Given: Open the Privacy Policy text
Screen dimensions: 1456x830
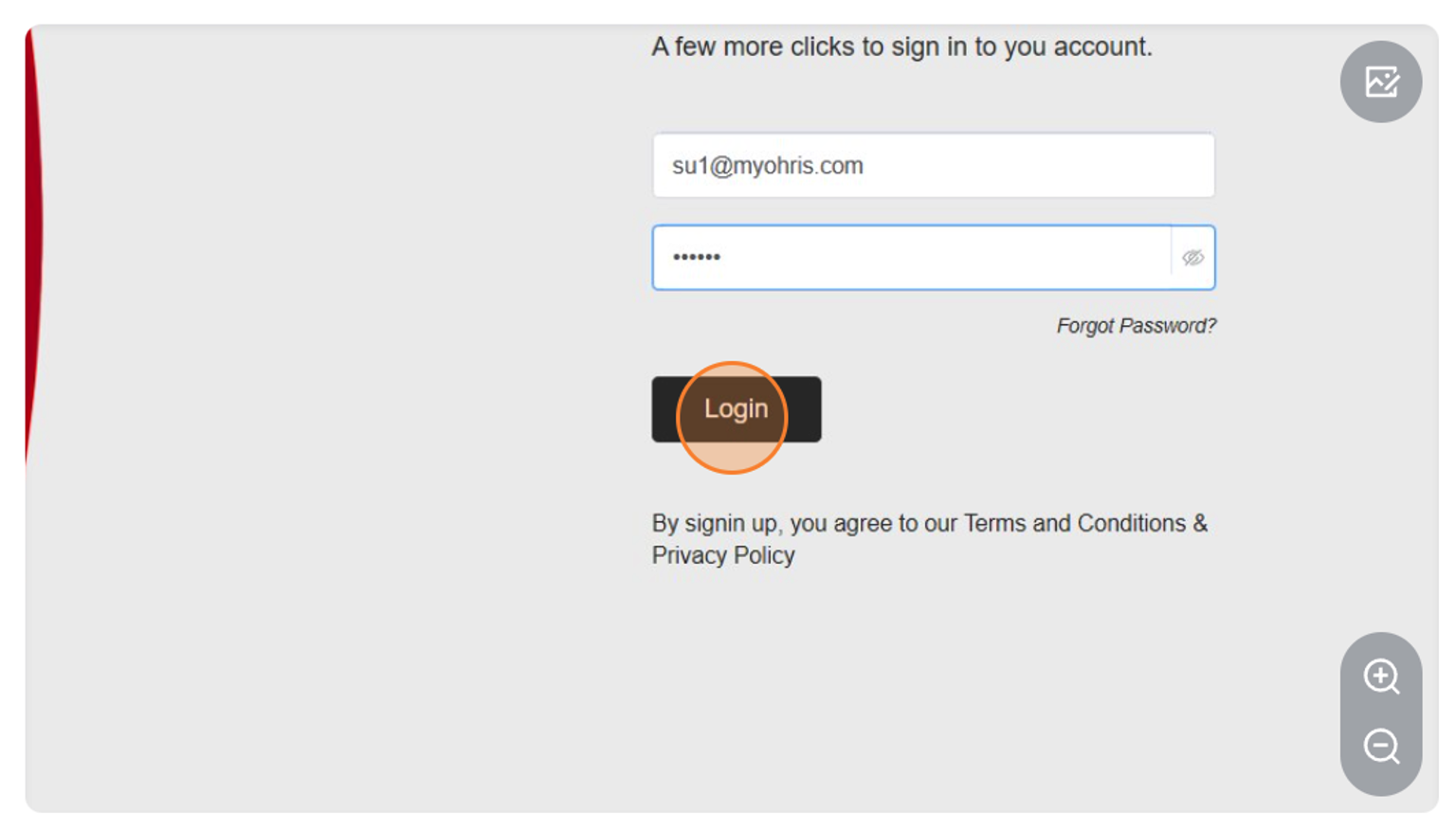Looking at the screenshot, I should coord(723,555).
